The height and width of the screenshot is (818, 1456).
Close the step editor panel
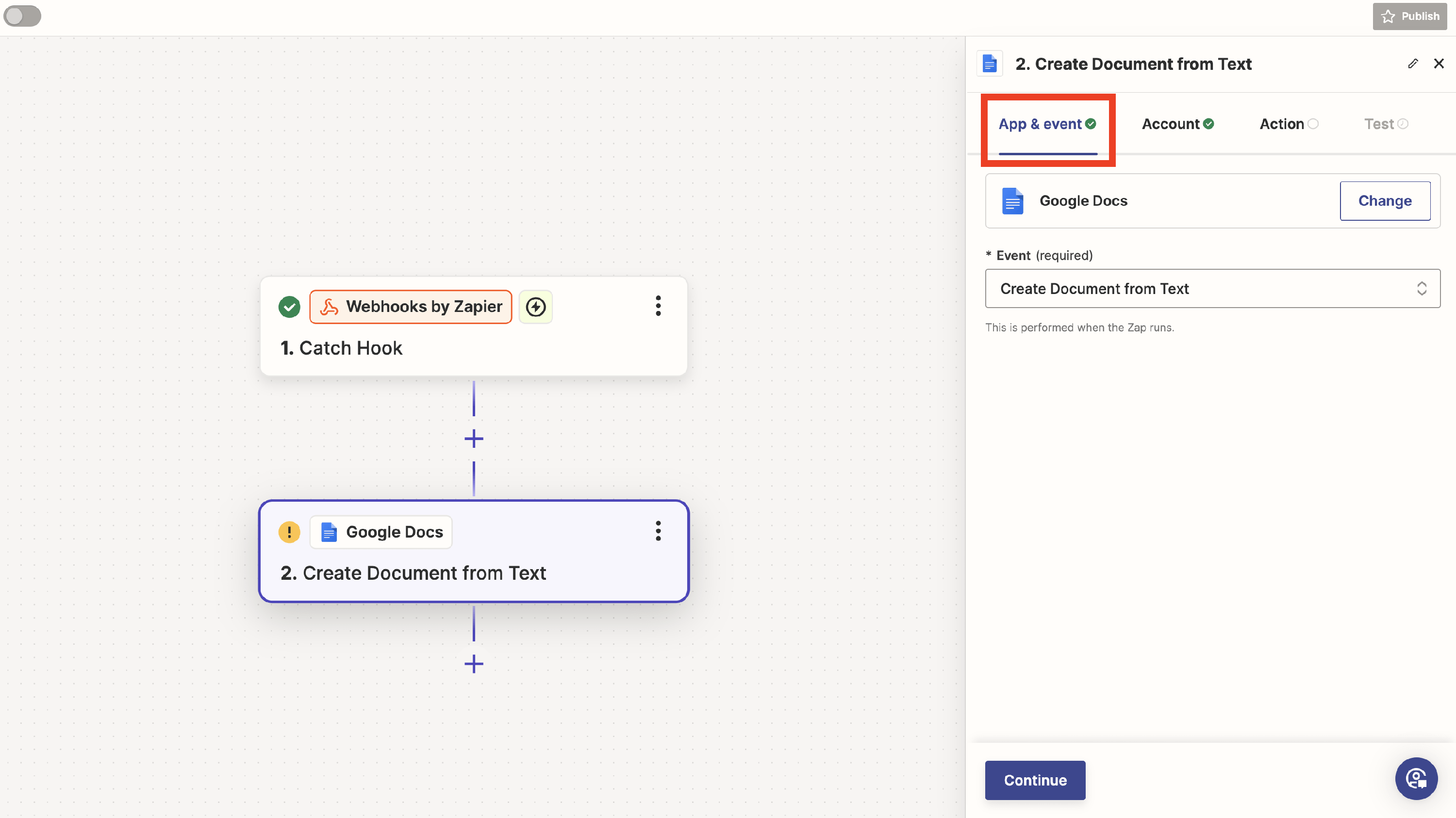point(1439,64)
